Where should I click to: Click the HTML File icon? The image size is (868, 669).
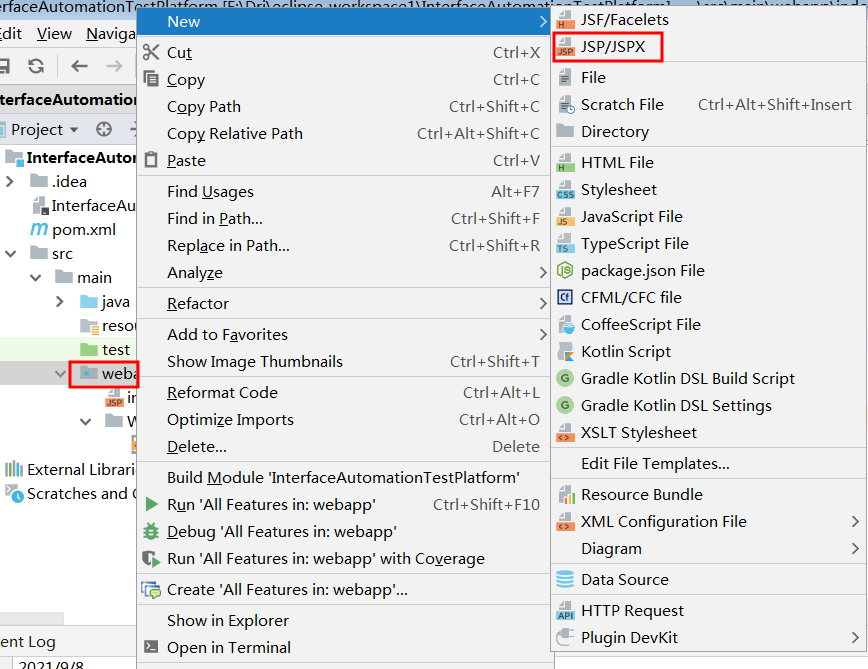pyautogui.click(x=565, y=163)
